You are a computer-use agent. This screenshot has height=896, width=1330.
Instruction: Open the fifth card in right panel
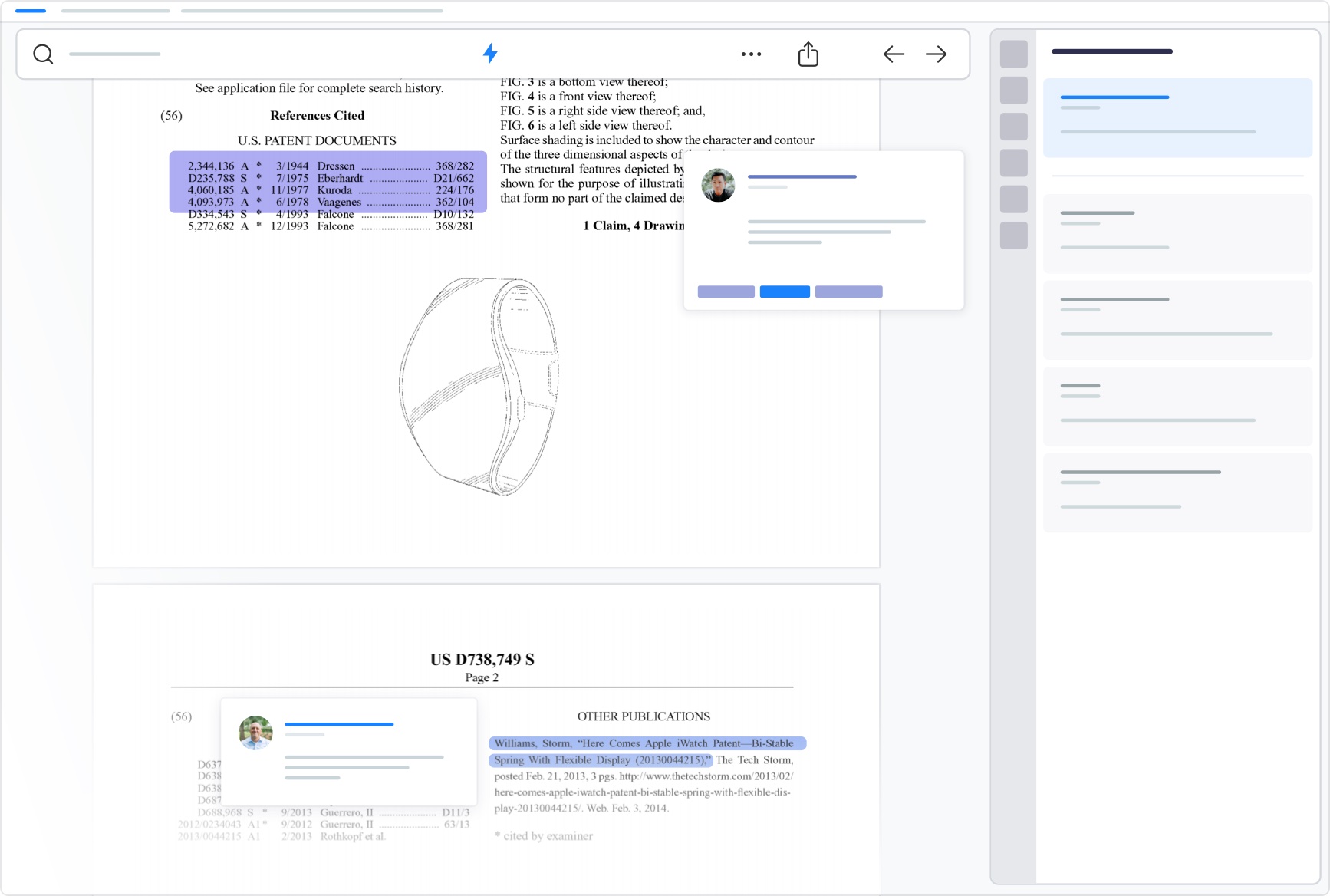point(1177,492)
